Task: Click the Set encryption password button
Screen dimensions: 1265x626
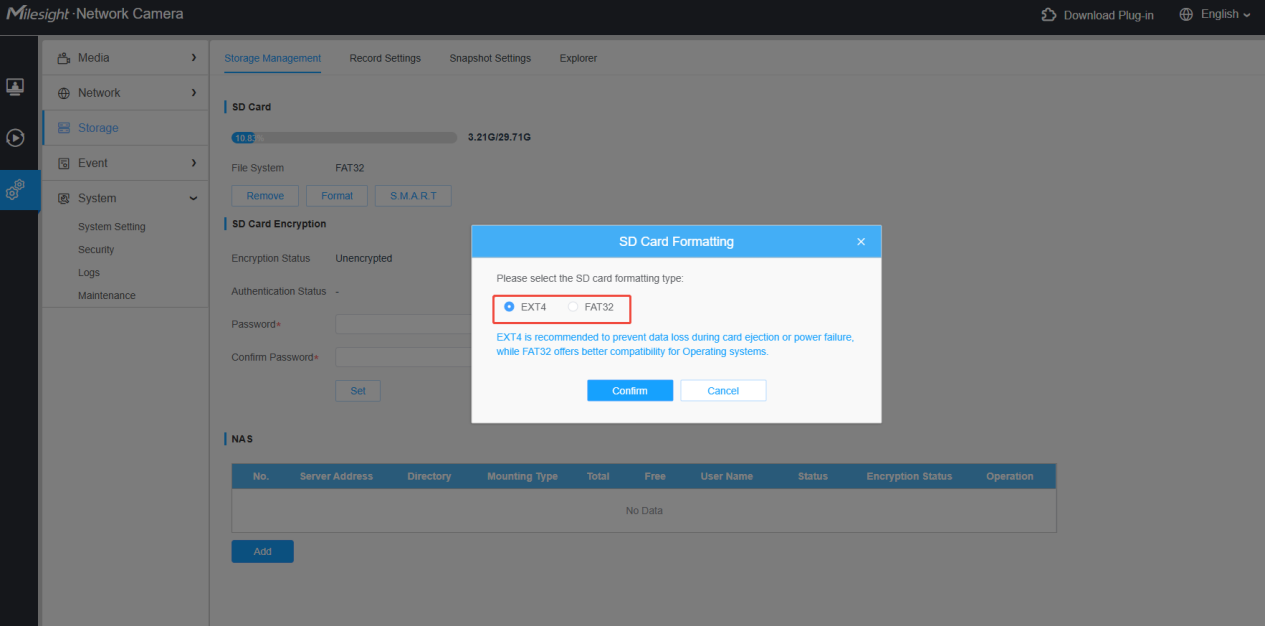Action: pos(358,391)
